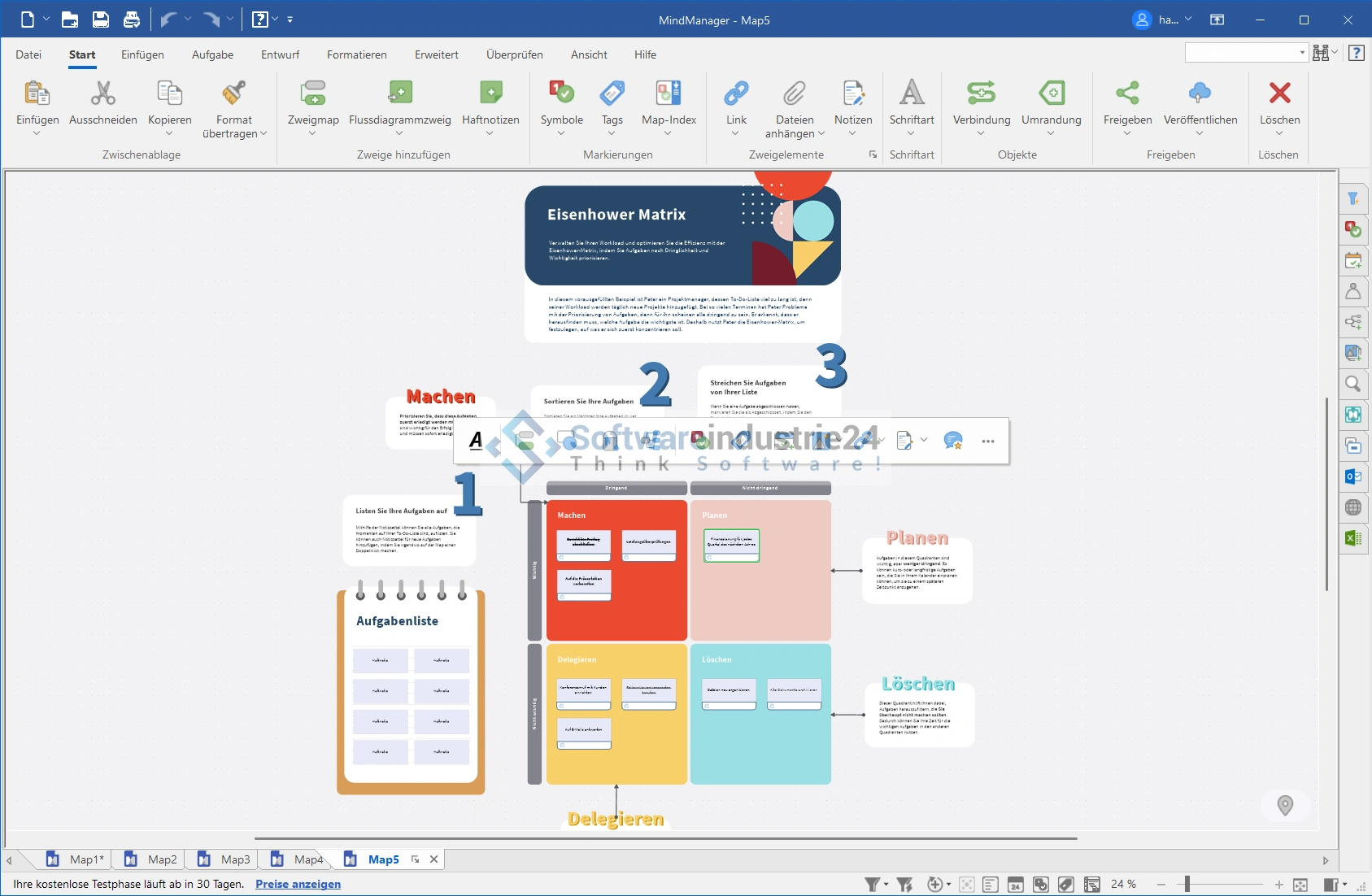Viewport: 1372px width, 896px height.
Task: Click the Löschen delete button
Action: [x=1279, y=94]
